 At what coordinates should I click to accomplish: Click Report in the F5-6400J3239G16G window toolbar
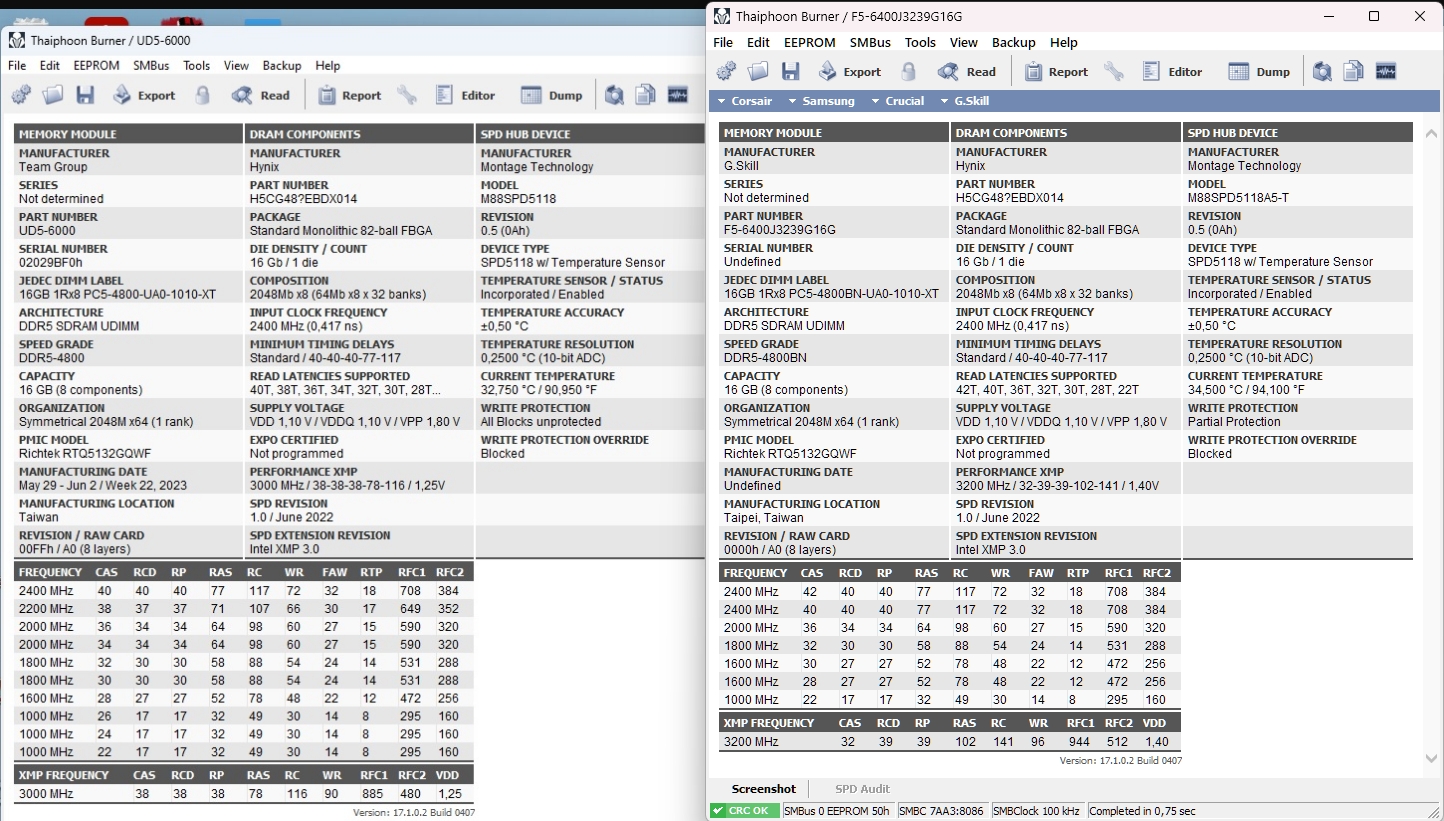point(1056,71)
